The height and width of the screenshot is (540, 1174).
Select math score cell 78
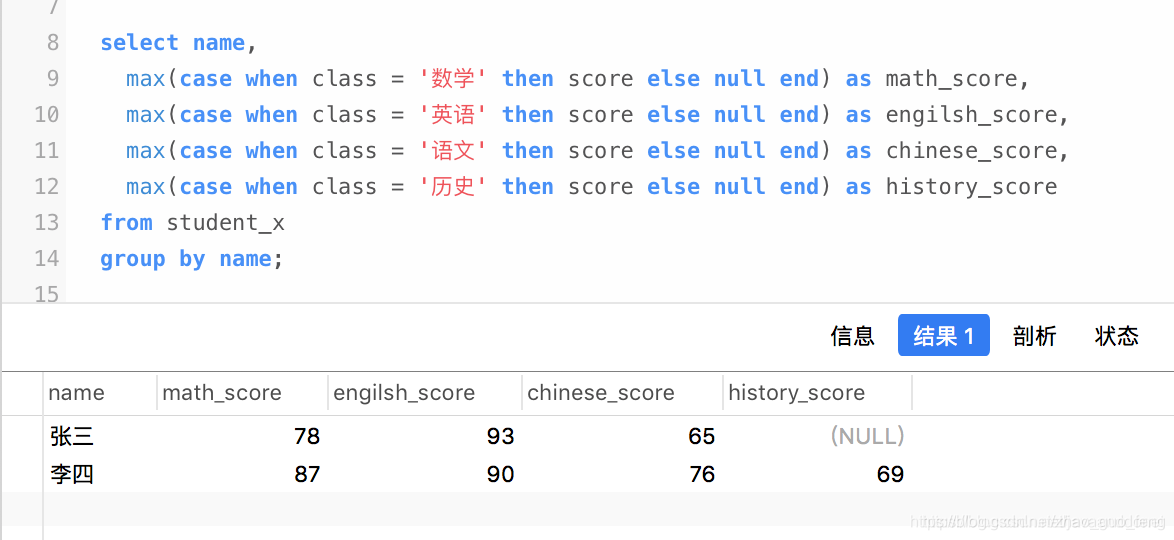(307, 436)
